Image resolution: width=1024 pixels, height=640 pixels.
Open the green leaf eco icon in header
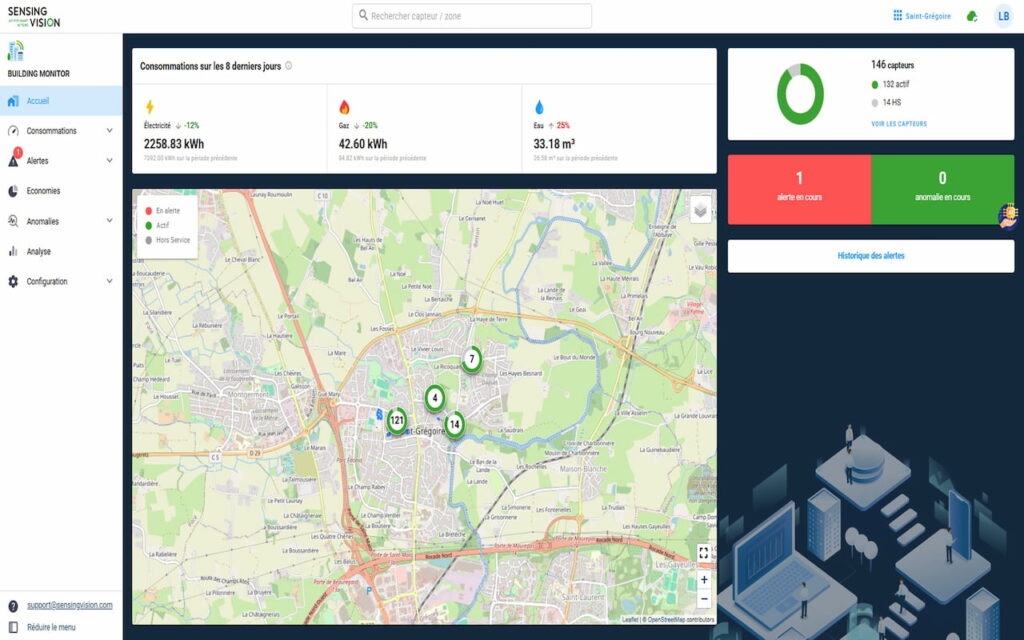(972, 16)
